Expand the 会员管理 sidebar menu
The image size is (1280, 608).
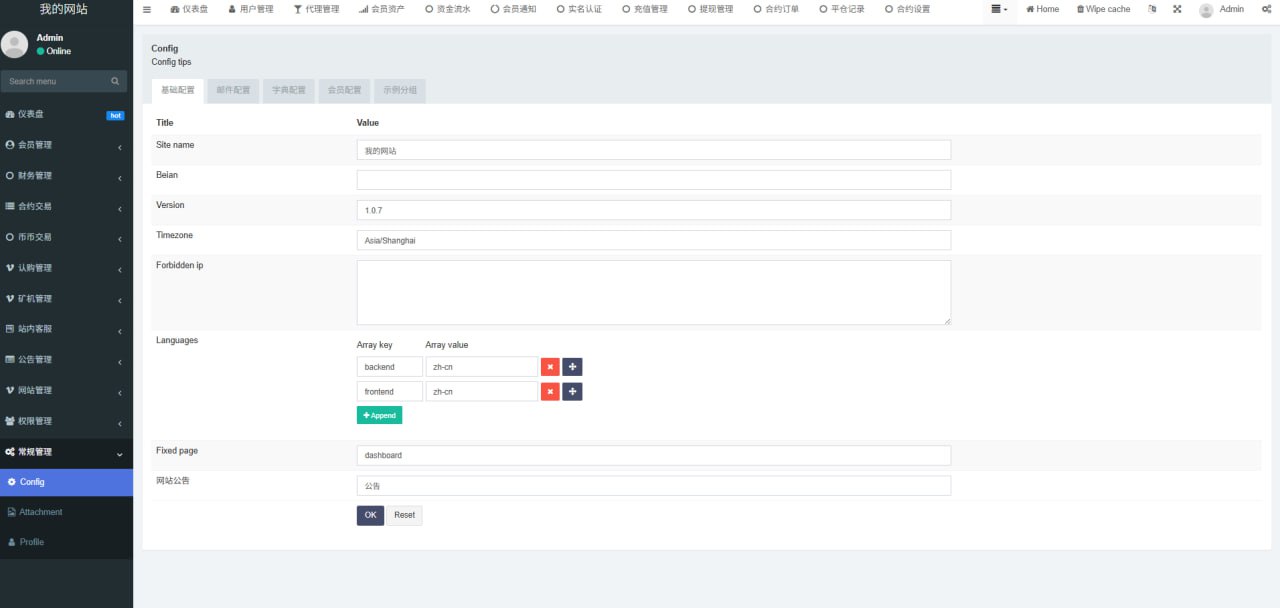point(66,145)
